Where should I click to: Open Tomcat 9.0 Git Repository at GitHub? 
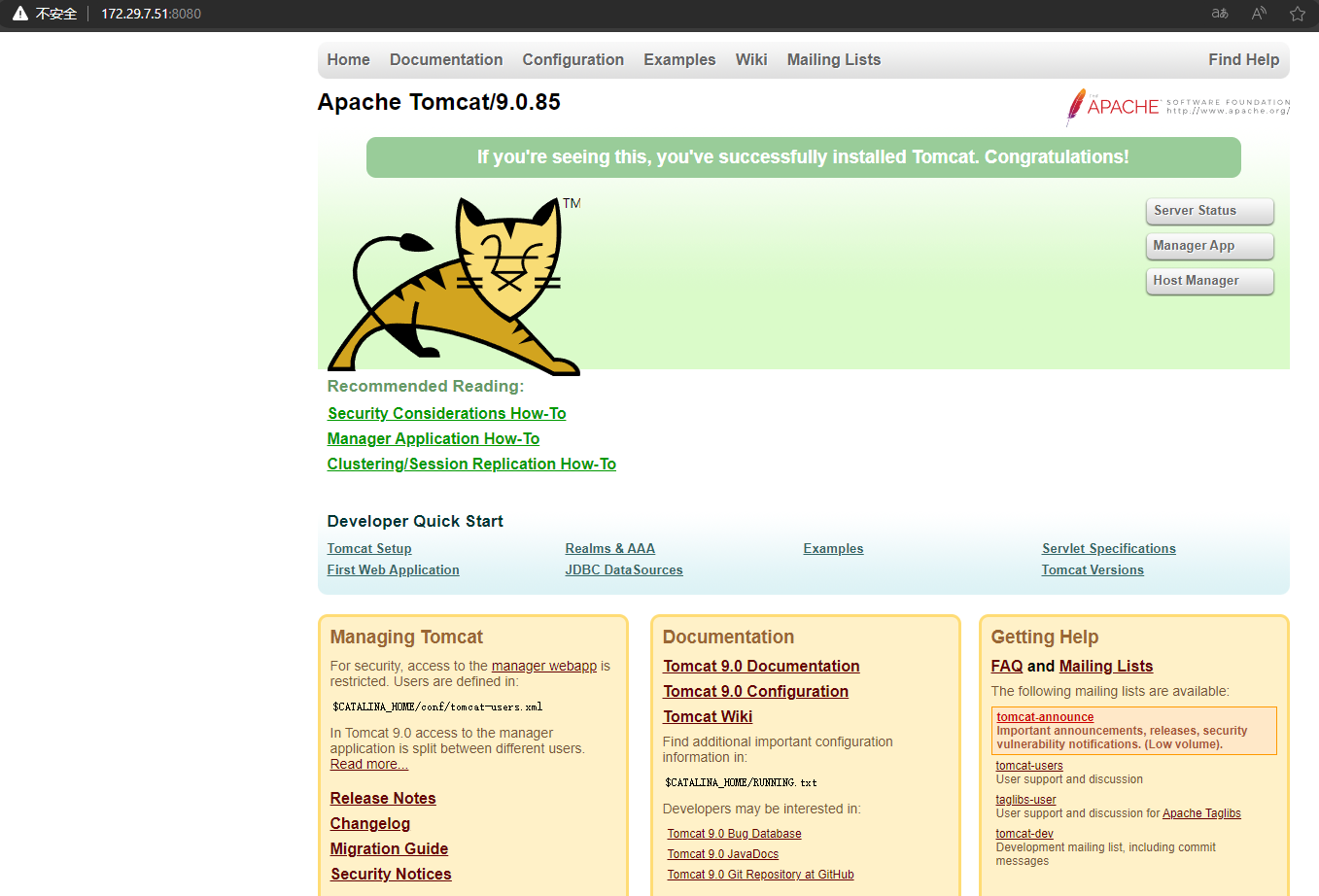click(760, 875)
